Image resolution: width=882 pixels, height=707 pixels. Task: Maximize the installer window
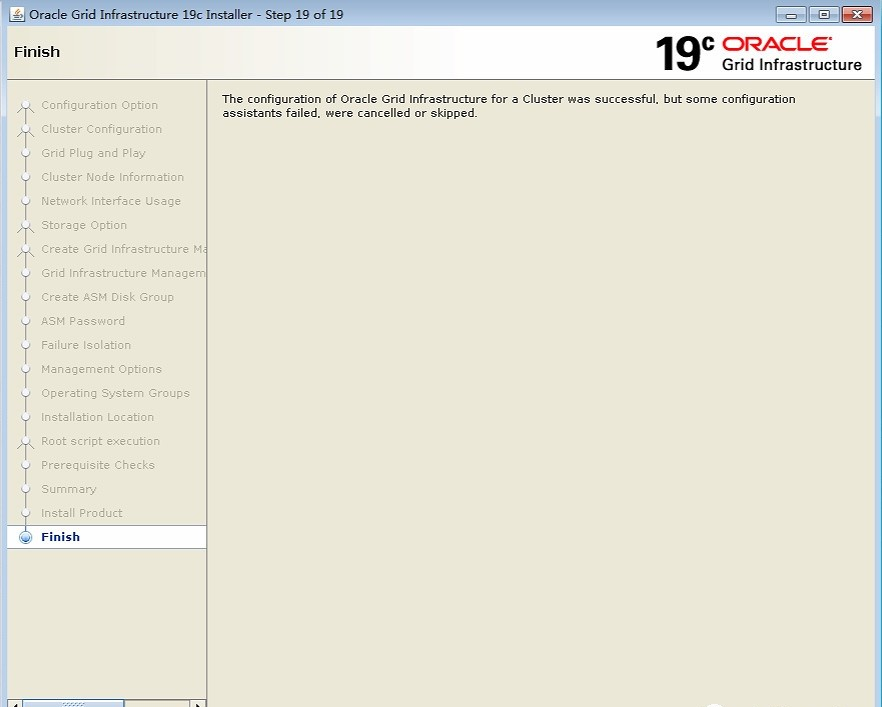[824, 15]
